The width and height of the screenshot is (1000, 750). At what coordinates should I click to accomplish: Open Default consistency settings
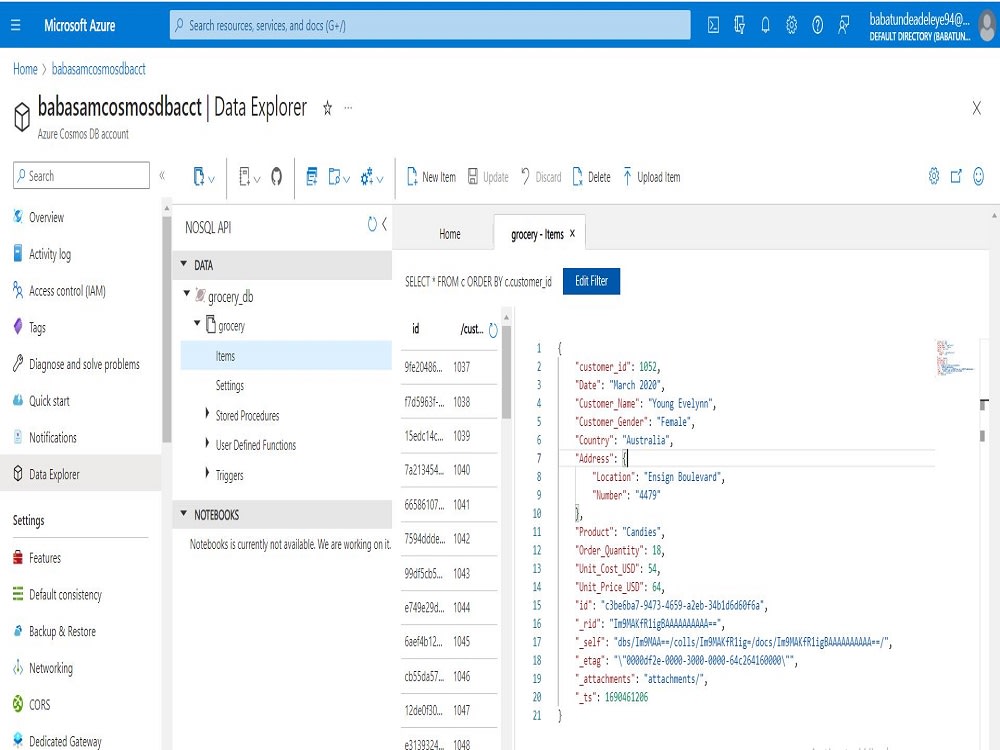65,594
